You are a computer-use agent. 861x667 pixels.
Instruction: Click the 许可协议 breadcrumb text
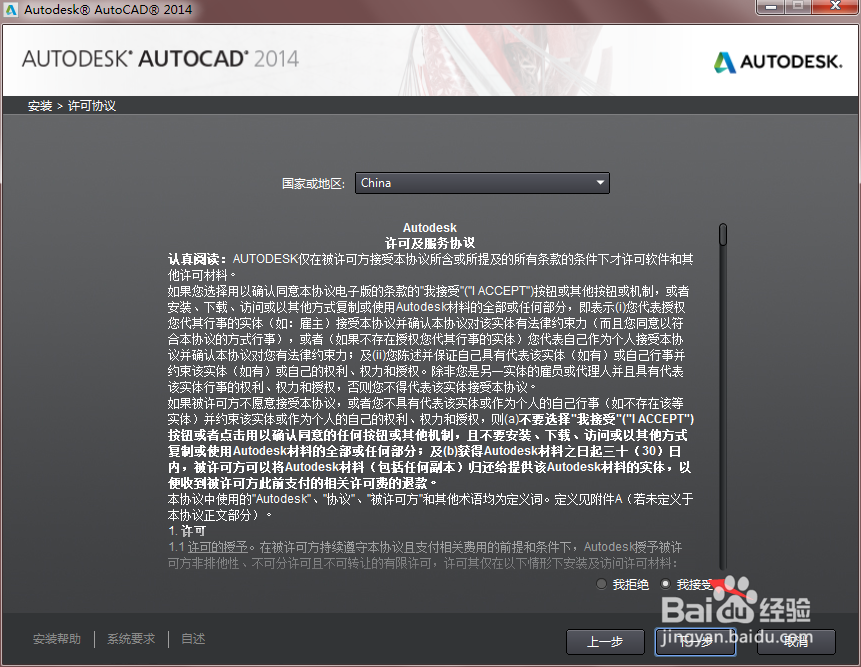coord(92,106)
